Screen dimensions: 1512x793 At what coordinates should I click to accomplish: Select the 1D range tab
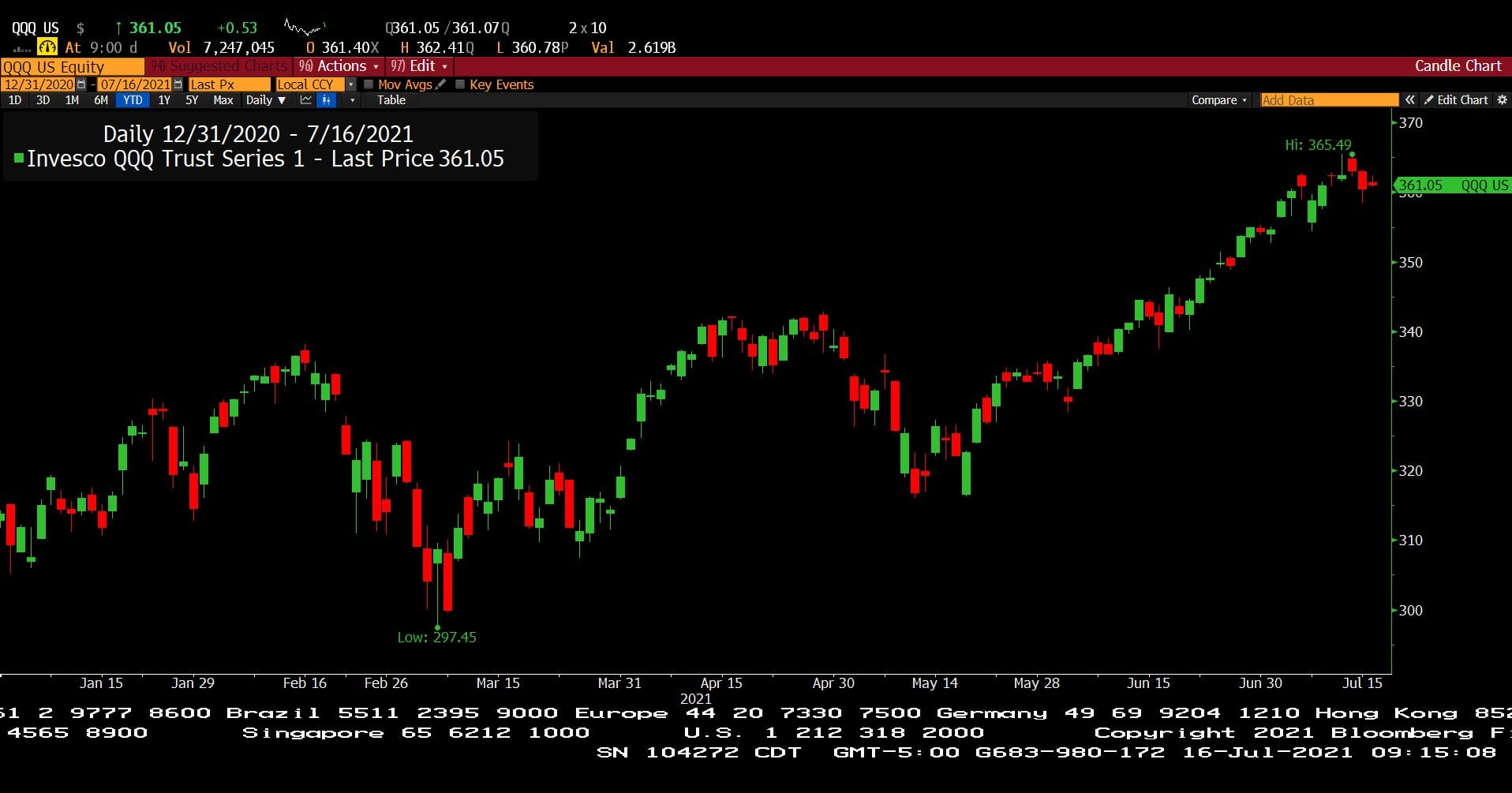pyautogui.click(x=15, y=100)
